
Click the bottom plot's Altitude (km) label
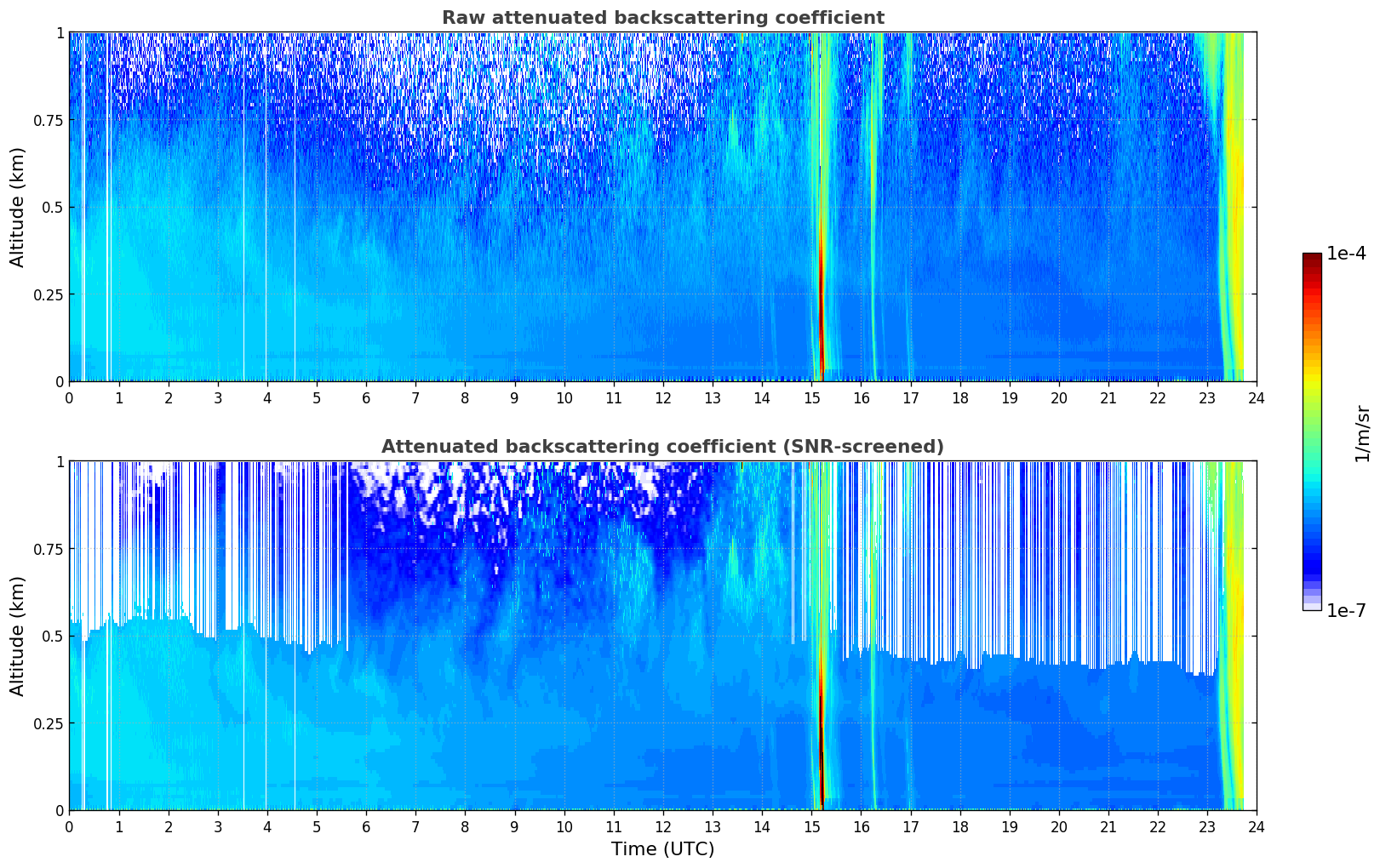[18, 636]
